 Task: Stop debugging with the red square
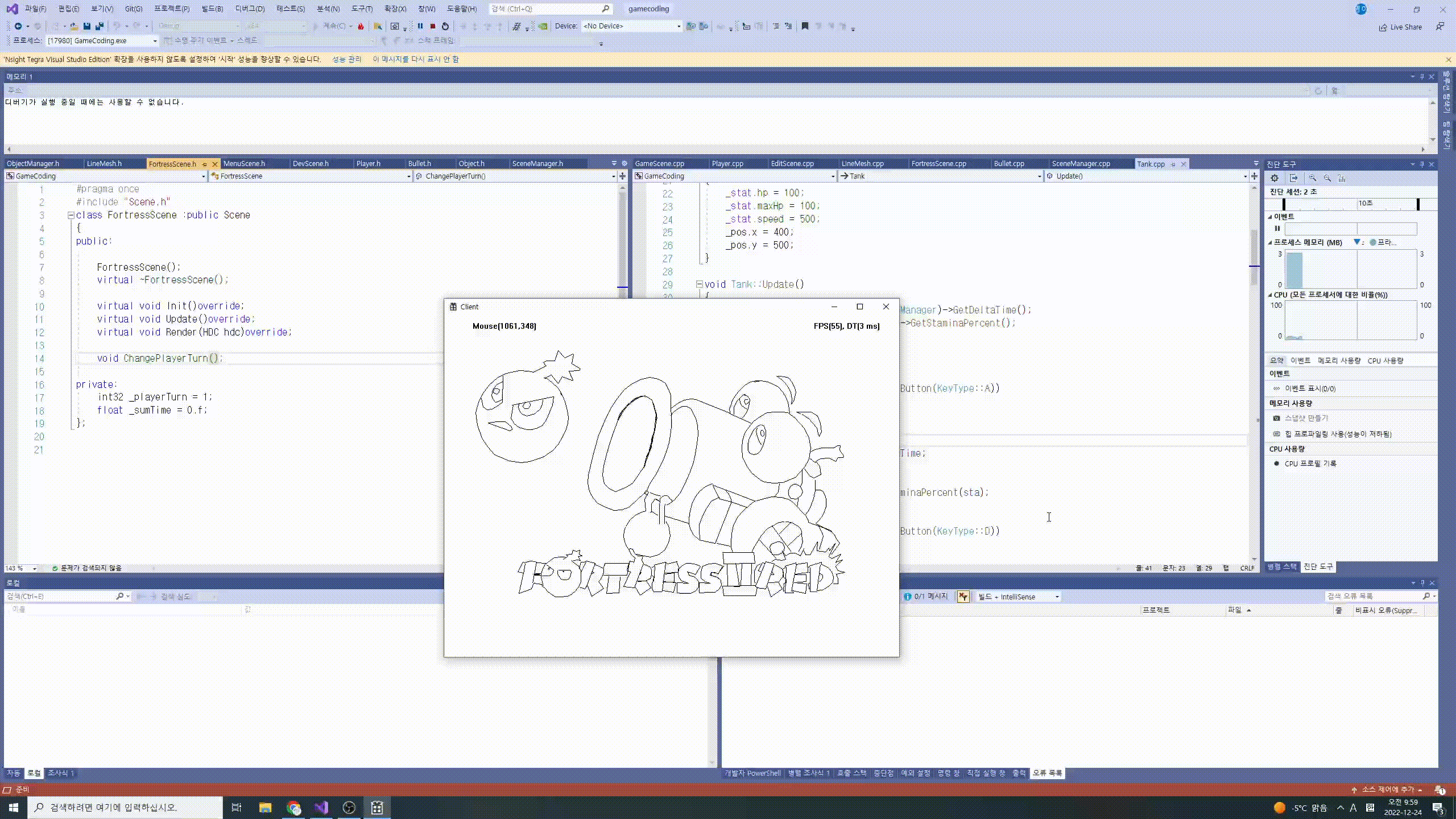point(433,26)
